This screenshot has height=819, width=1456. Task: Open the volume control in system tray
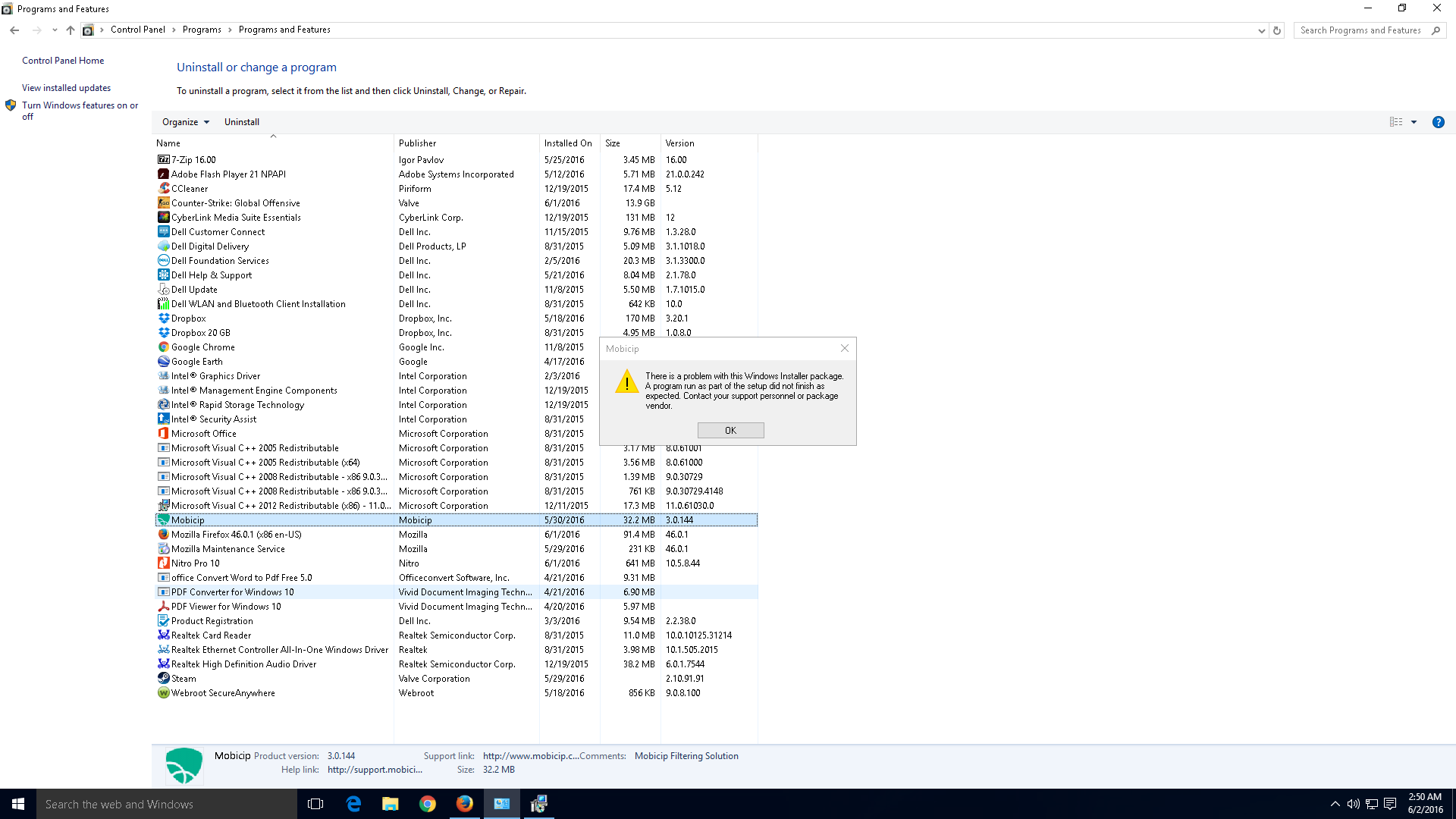(1353, 804)
